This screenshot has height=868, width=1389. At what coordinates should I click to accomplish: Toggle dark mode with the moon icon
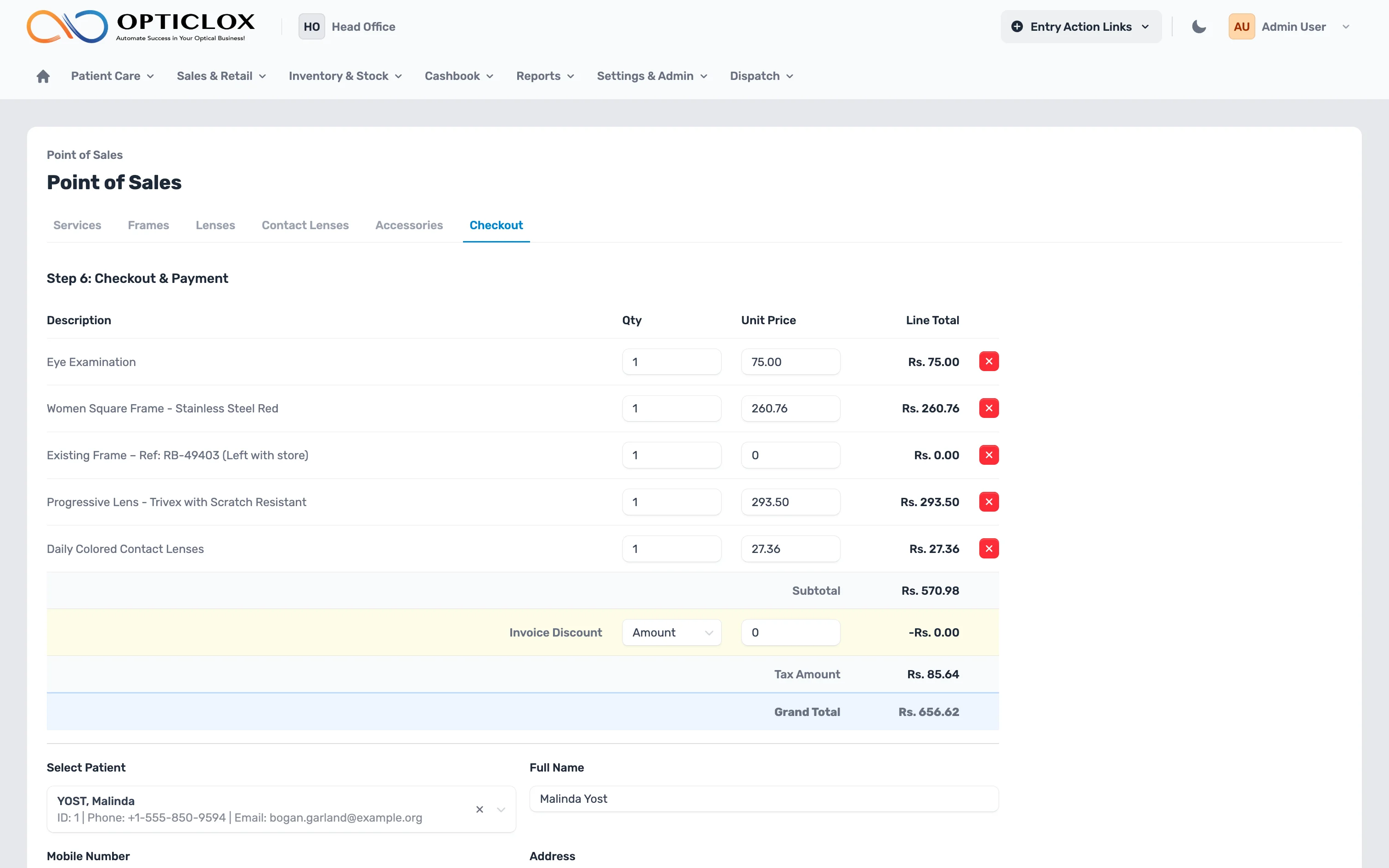(1198, 27)
